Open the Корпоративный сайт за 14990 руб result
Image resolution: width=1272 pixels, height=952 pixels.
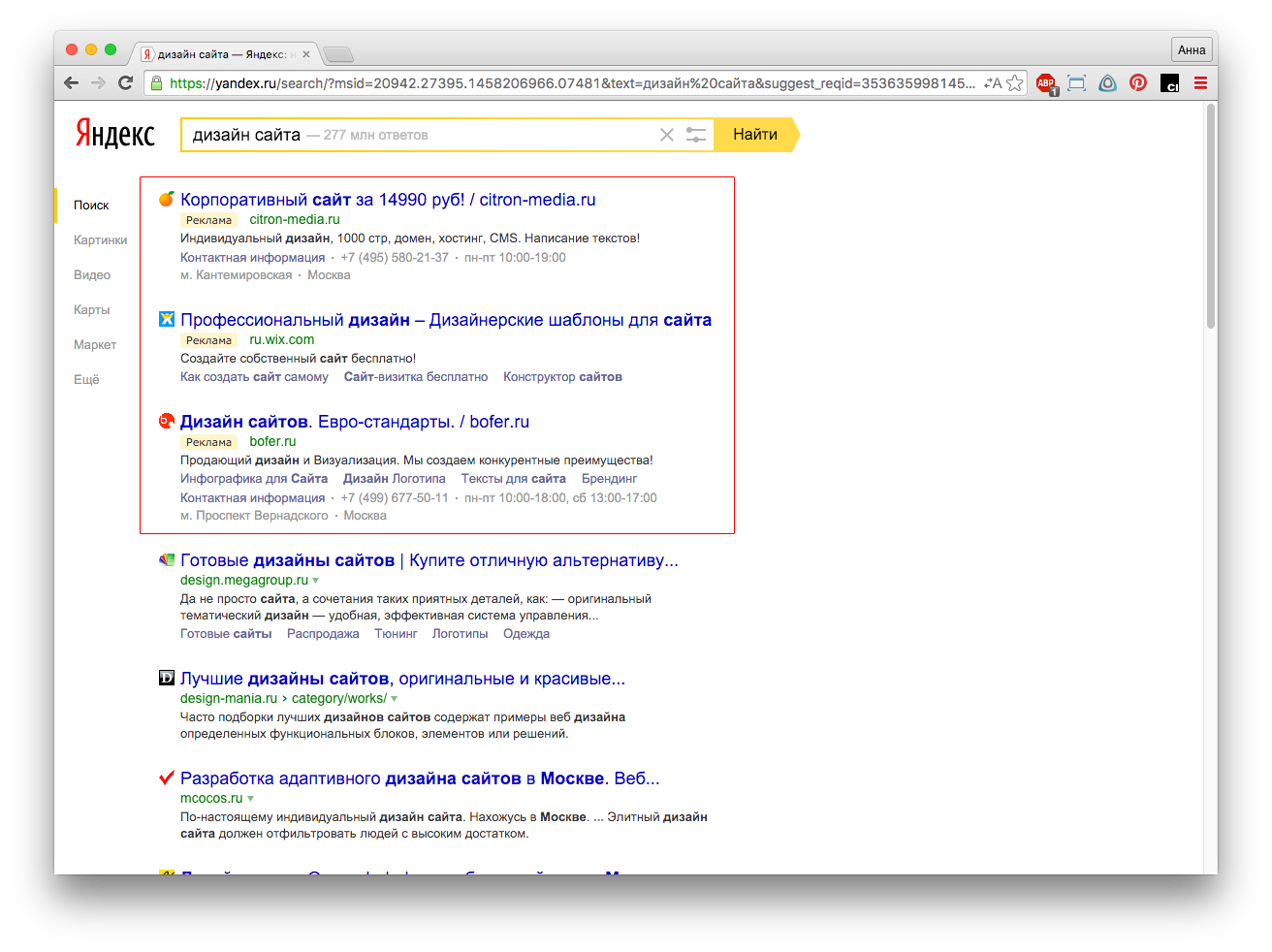388,200
